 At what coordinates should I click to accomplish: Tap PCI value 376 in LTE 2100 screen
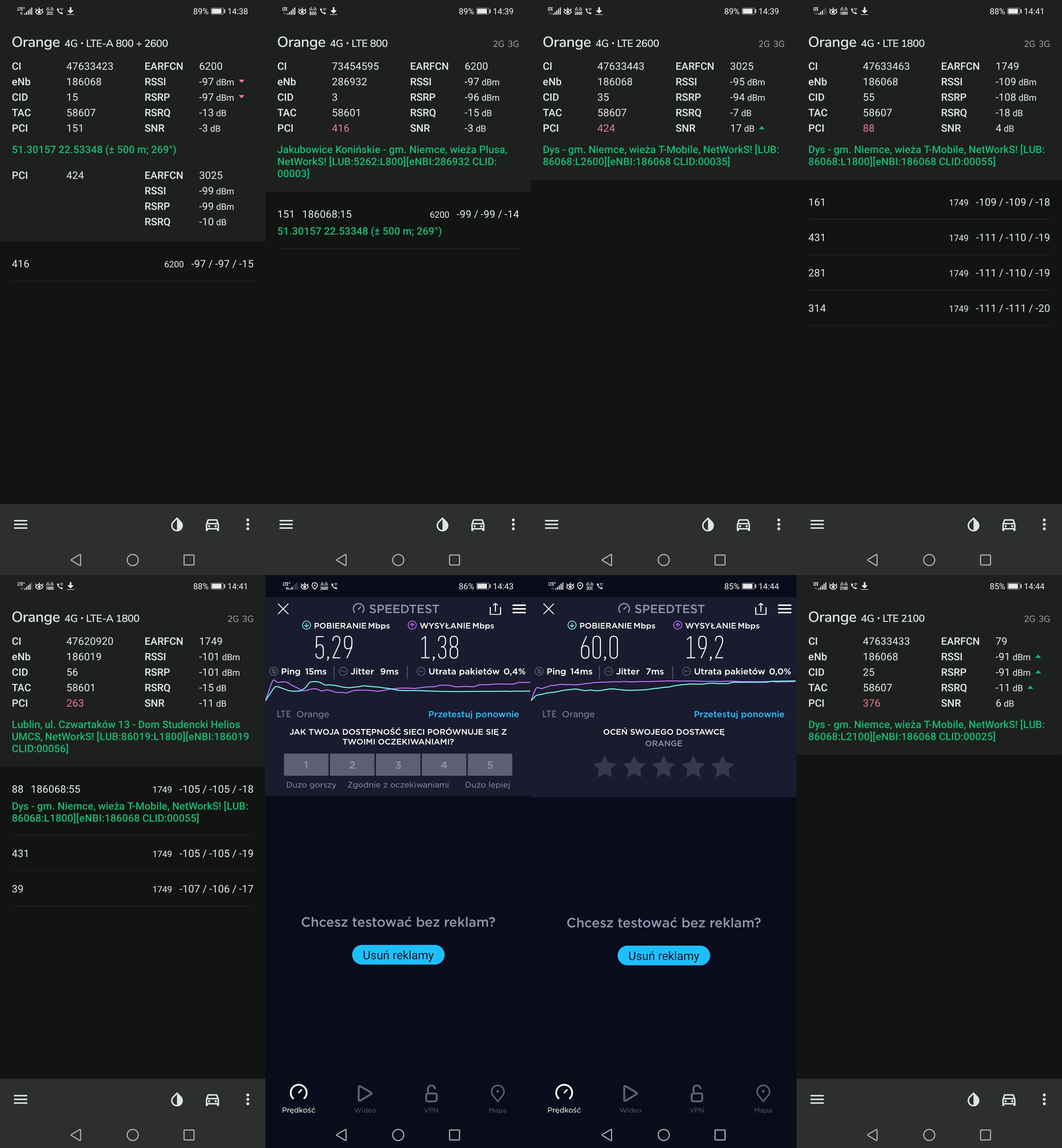871,703
